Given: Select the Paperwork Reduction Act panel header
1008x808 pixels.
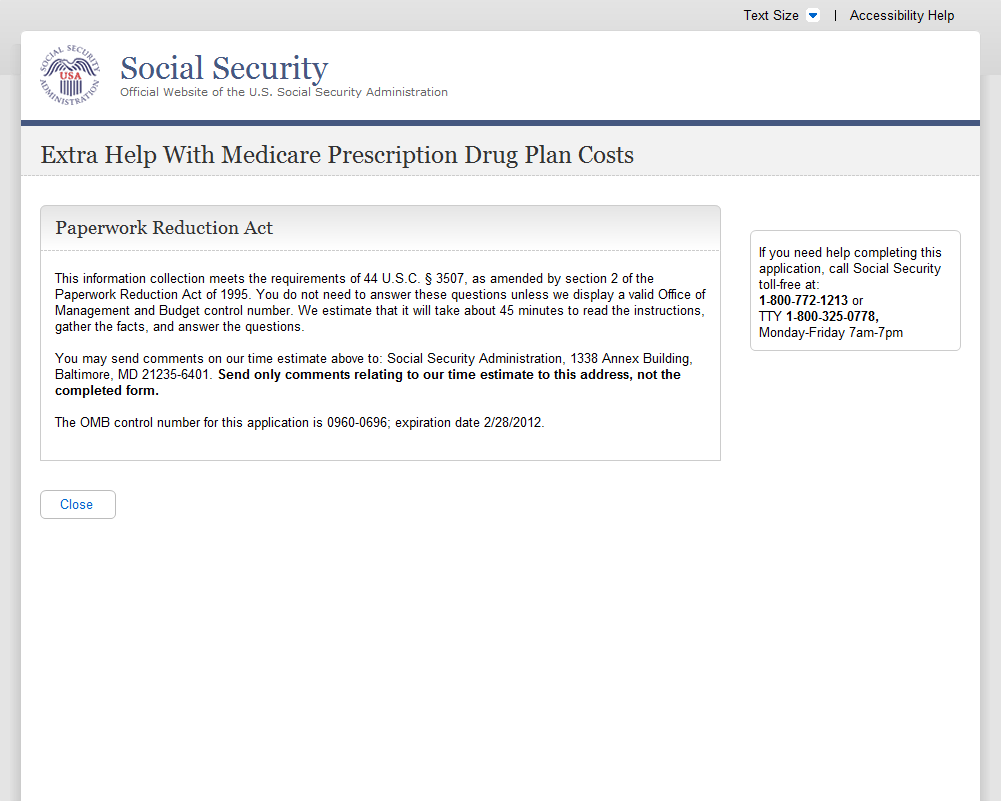Looking at the screenshot, I should (x=164, y=228).
